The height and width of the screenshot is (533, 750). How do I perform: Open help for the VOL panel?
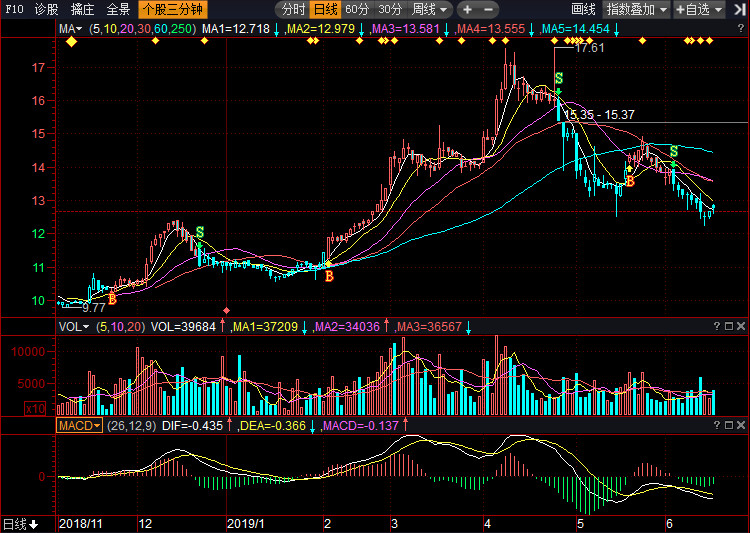716,327
